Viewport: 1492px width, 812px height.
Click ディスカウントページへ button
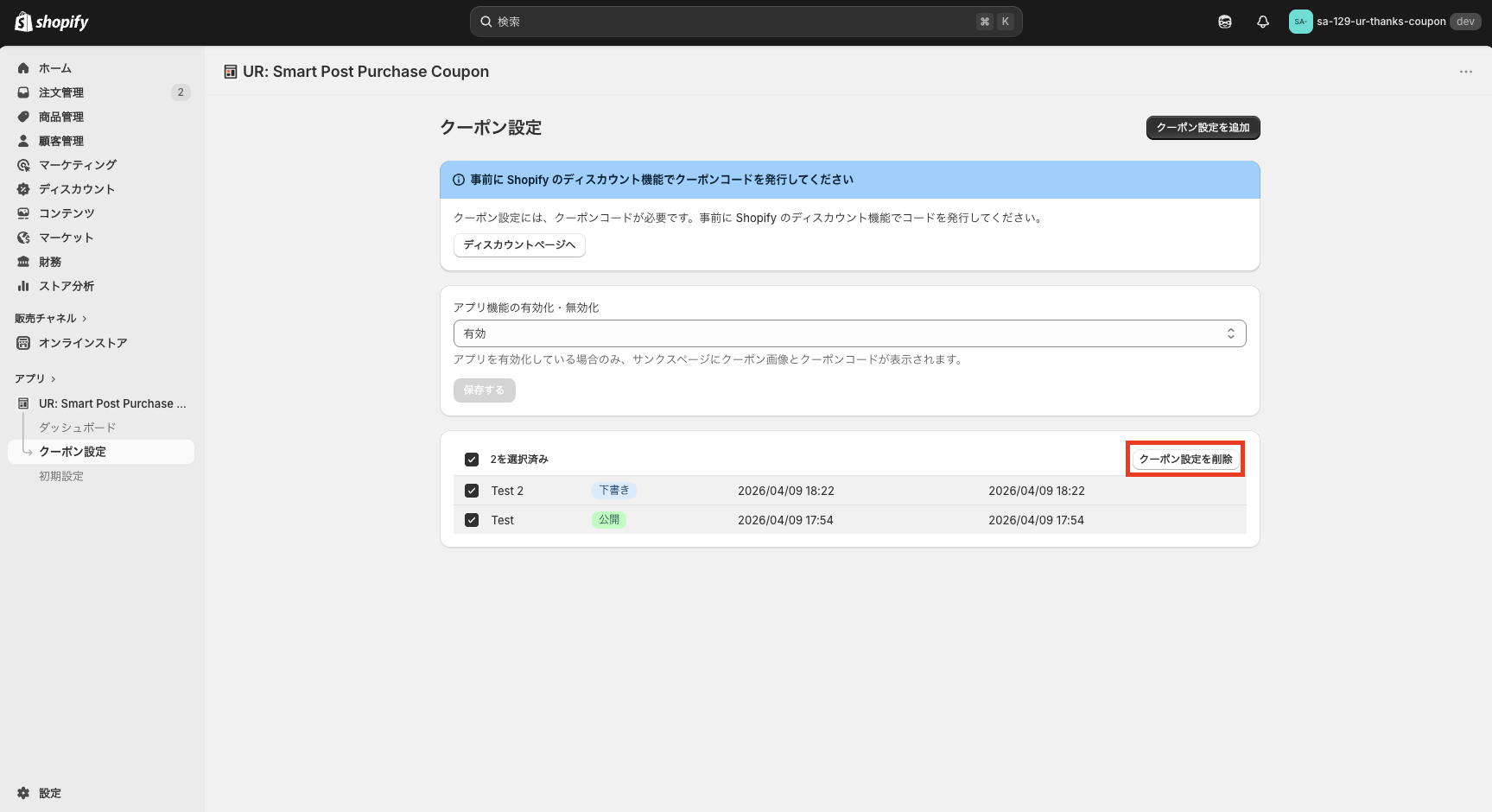click(519, 245)
